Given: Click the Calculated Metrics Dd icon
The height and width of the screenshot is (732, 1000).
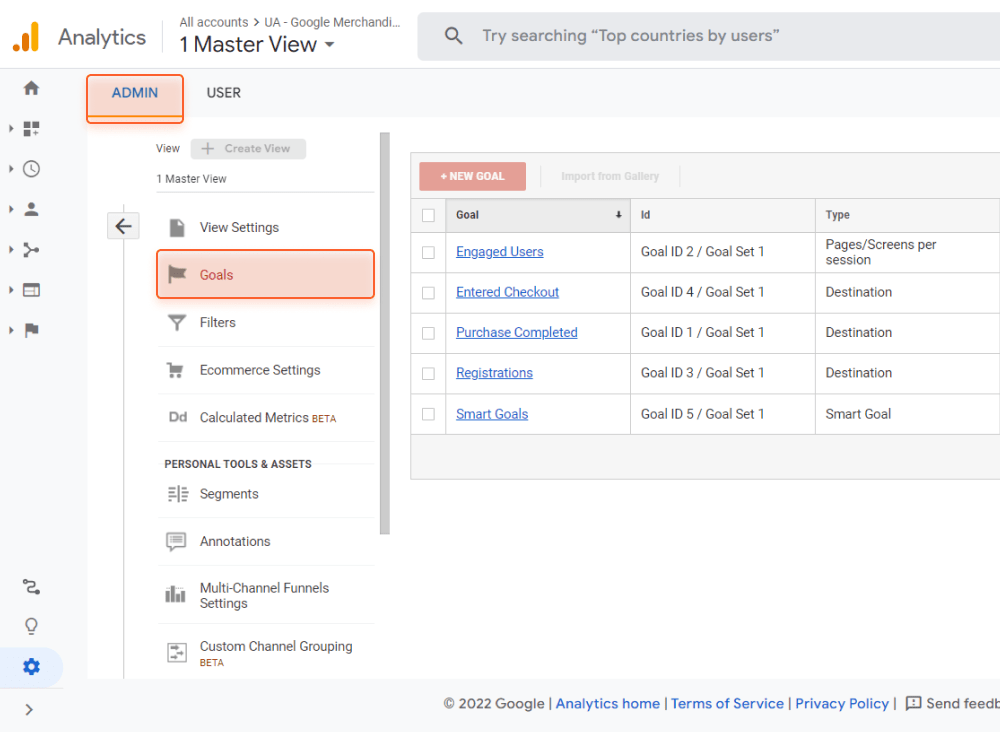Looking at the screenshot, I should [x=178, y=417].
